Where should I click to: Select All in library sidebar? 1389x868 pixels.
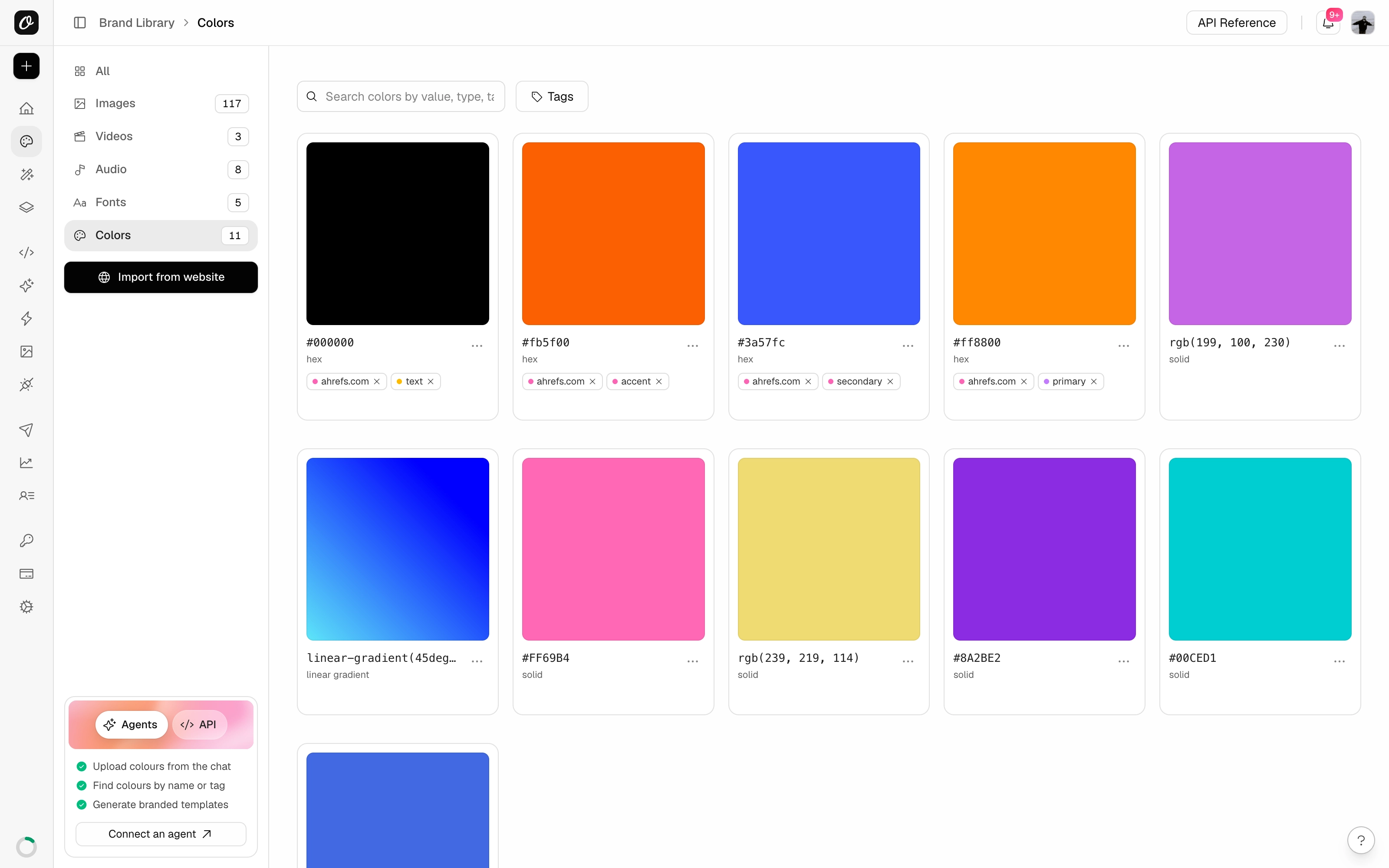coord(161,71)
